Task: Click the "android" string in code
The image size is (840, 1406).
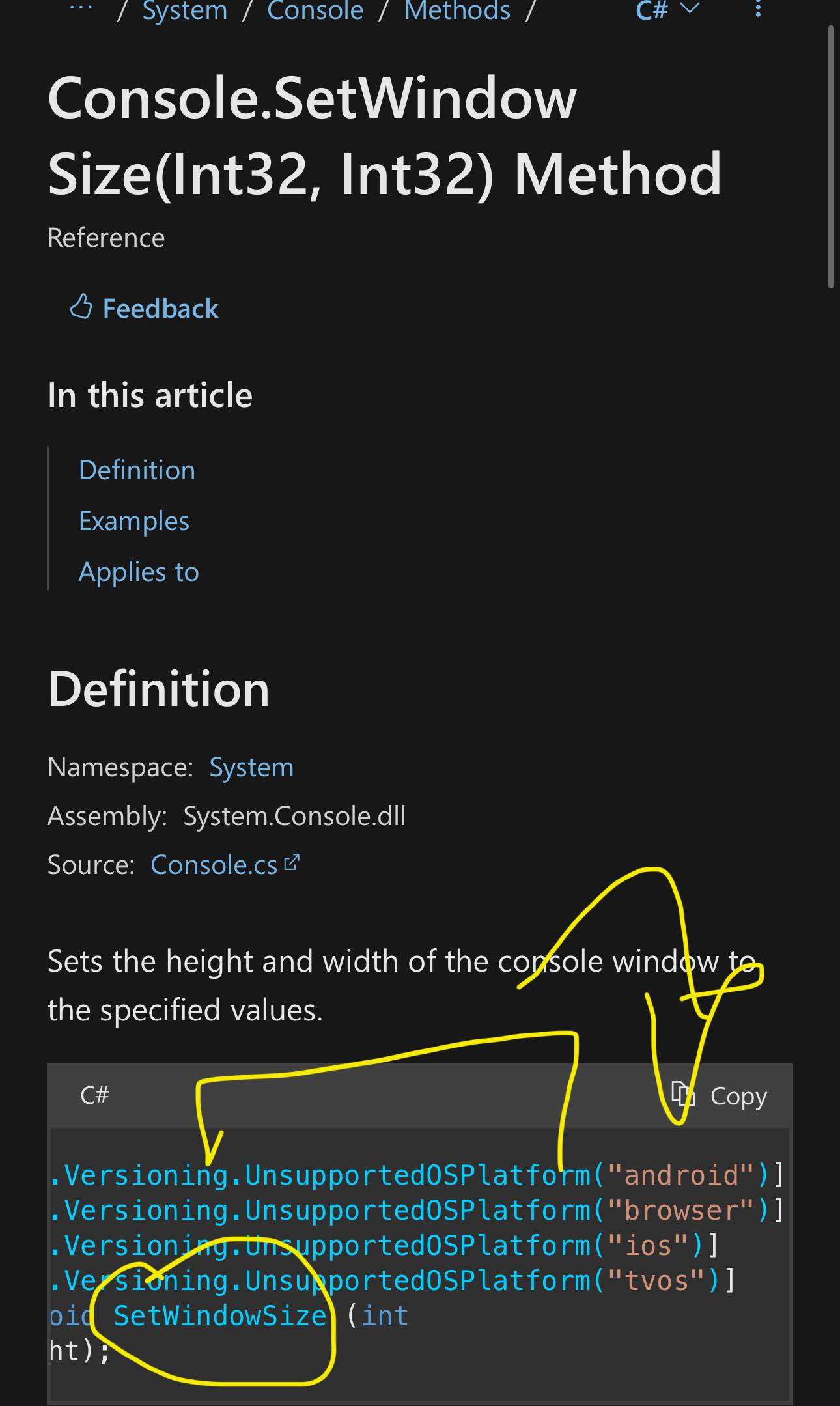Action: tap(681, 1175)
